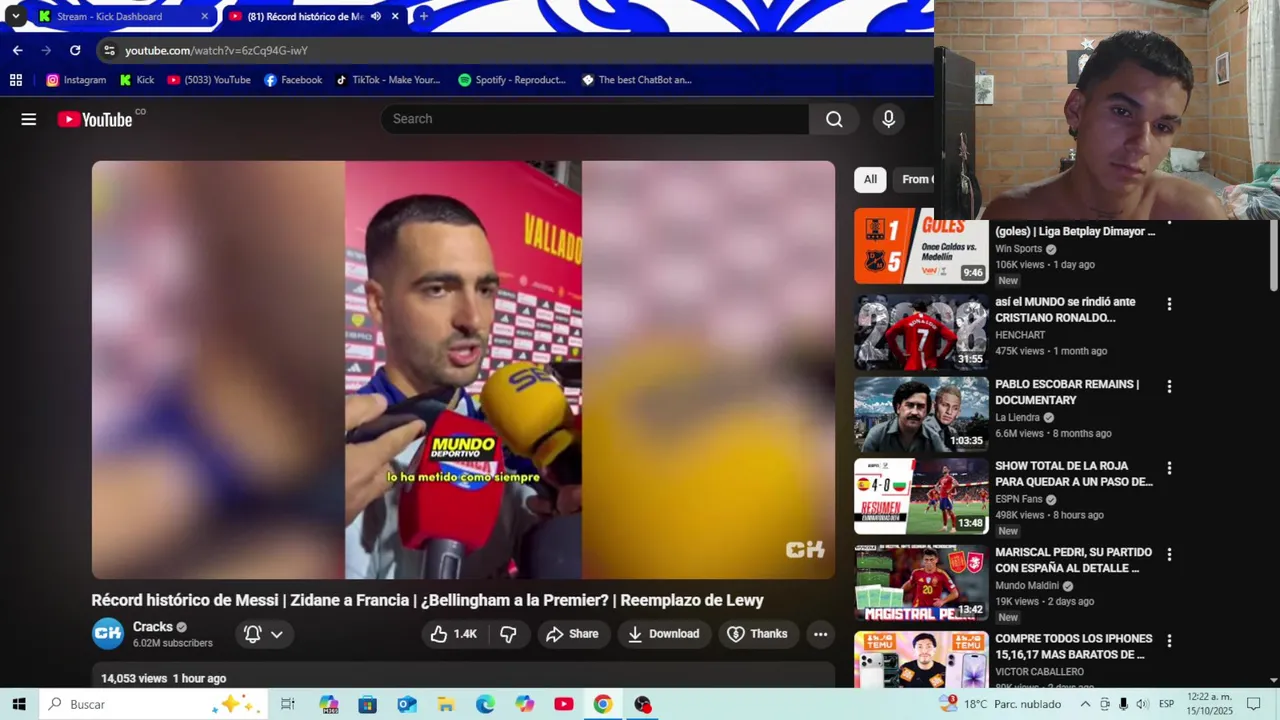The height and width of the screenshot is (720, 1280).
Task: Open Task View on taskbar
Action: click(288, 704)
